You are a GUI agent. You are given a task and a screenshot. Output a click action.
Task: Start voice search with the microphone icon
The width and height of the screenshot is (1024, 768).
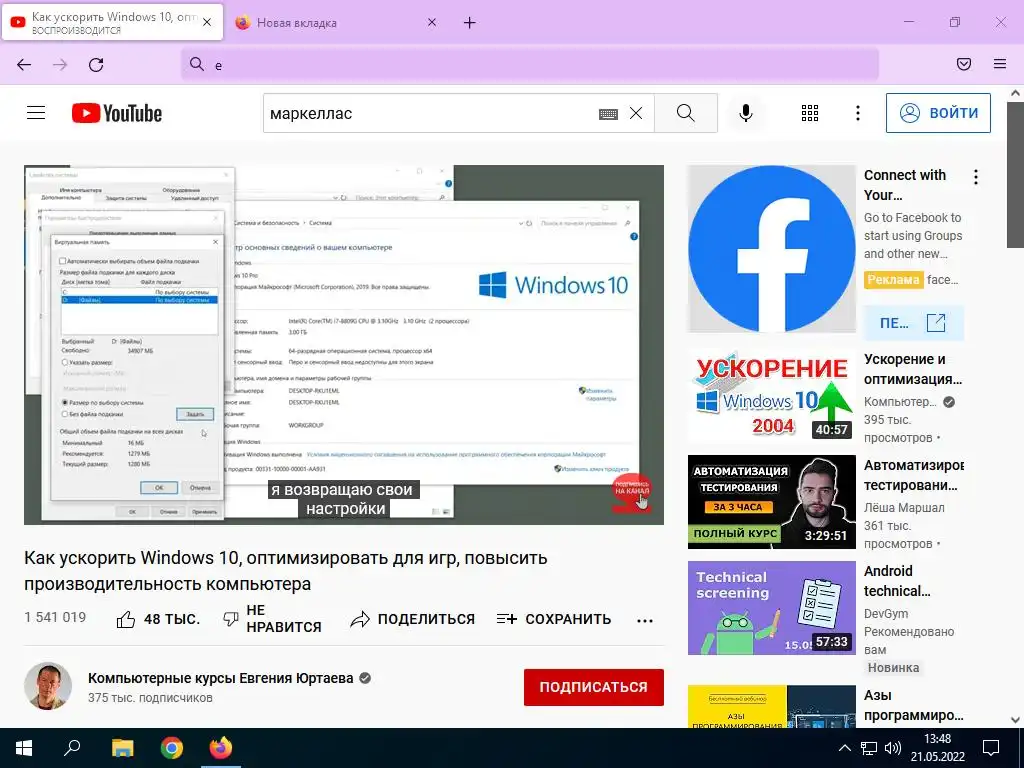coord(745,113)
